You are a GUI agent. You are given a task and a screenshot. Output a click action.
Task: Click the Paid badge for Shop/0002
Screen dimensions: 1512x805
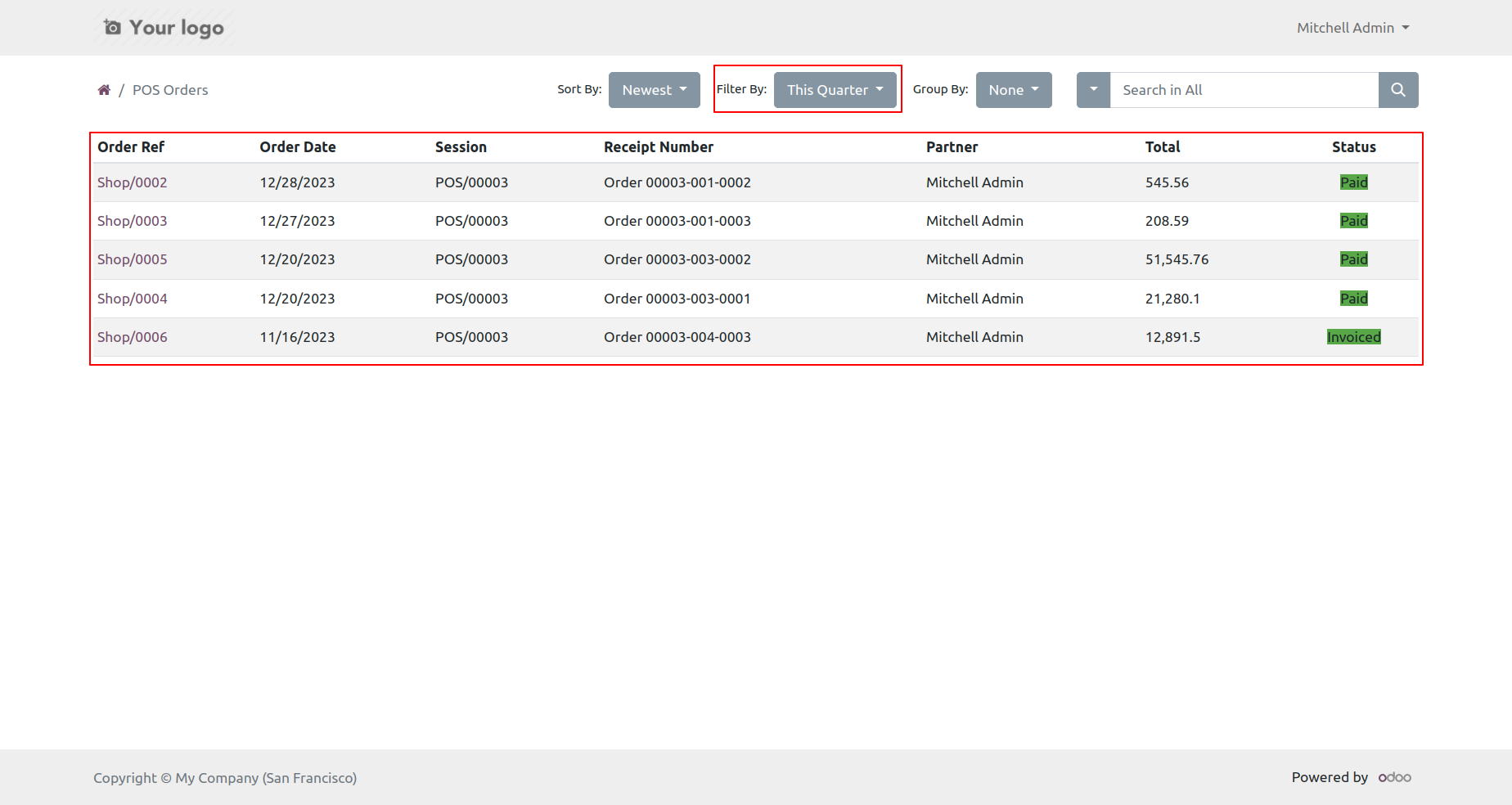coord(1354,182)
